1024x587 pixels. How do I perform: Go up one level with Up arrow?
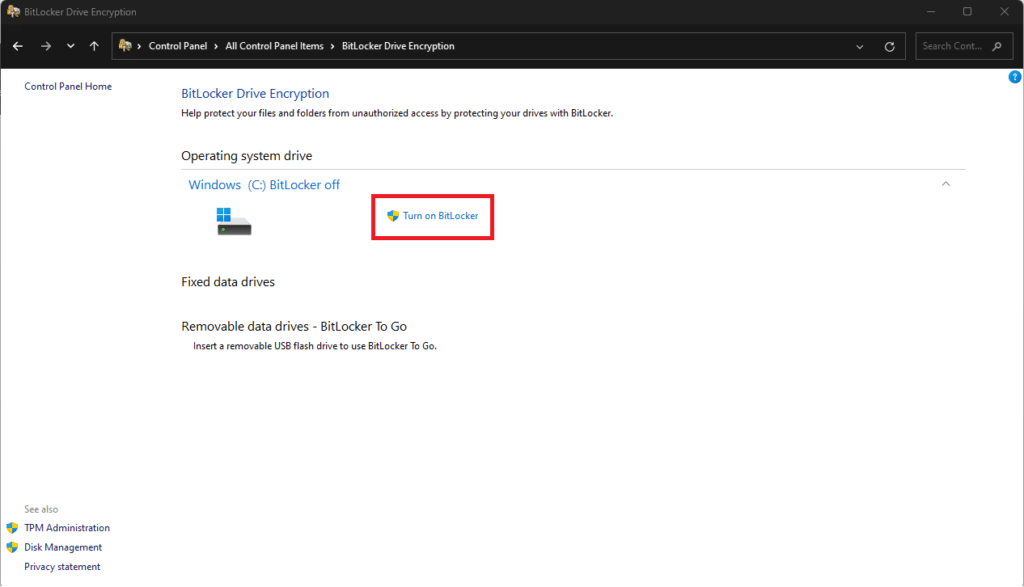pyautogui.click(x=94, y=46)
